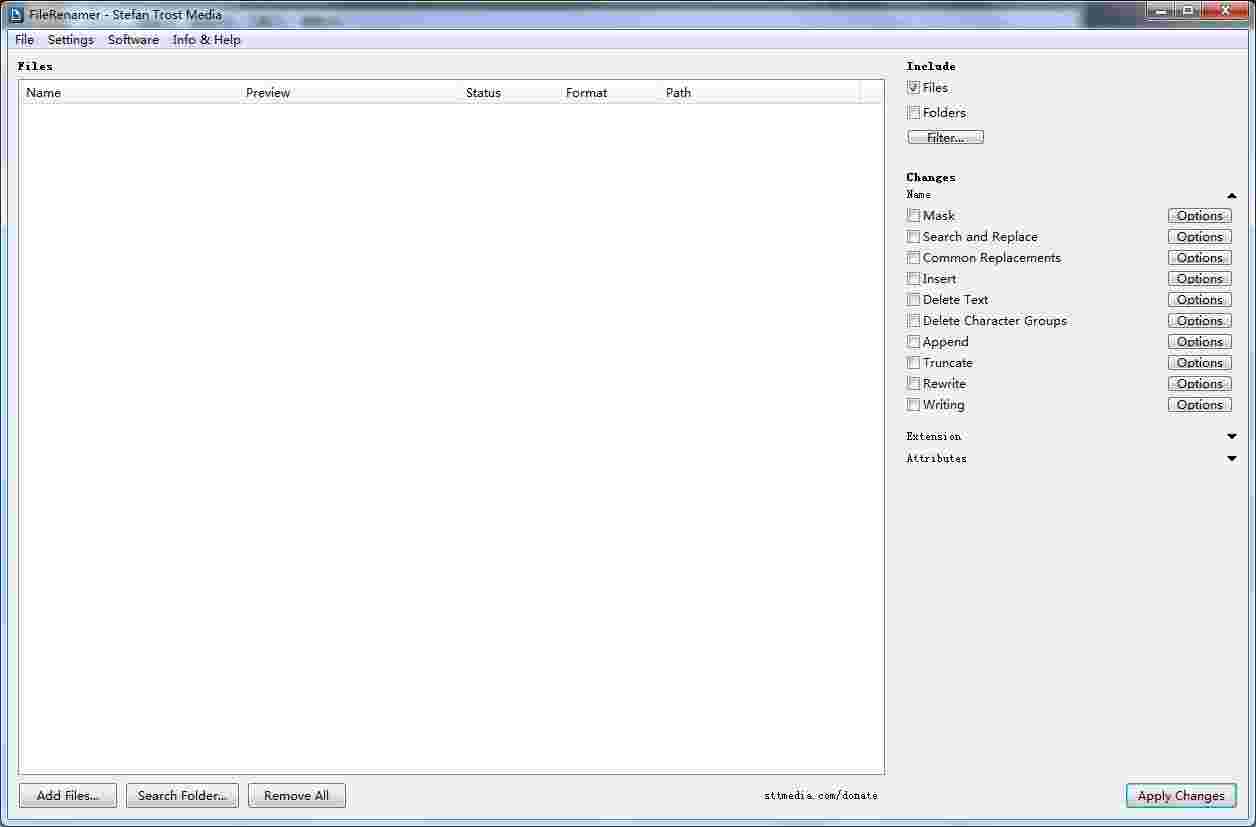Expand the Extension section arrow
The width and height of the screenshot is (1256, 827).
click(x=1231, y=437)
